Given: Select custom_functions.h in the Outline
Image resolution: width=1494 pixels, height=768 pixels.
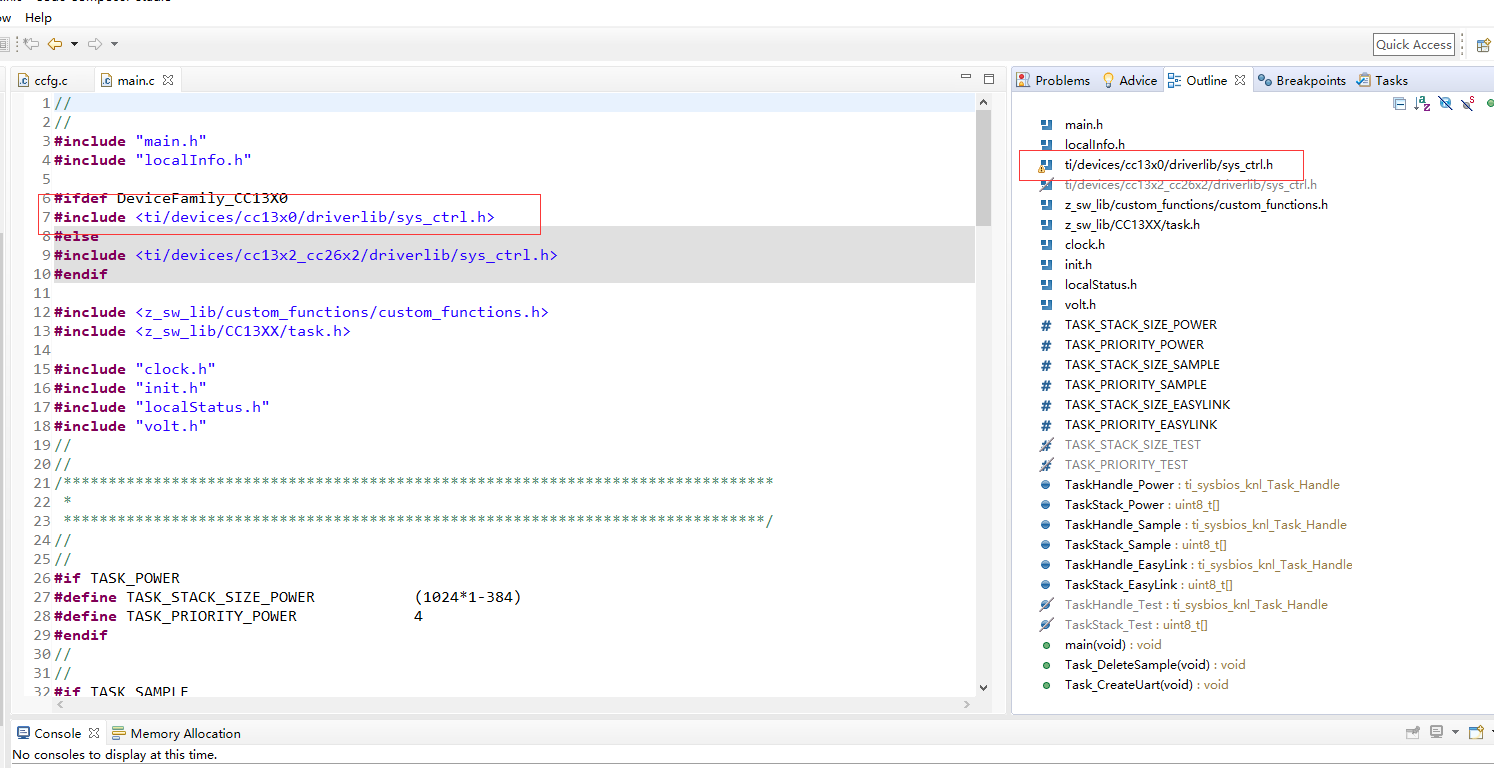Looking at the screenshot, I should point(1196,205).
